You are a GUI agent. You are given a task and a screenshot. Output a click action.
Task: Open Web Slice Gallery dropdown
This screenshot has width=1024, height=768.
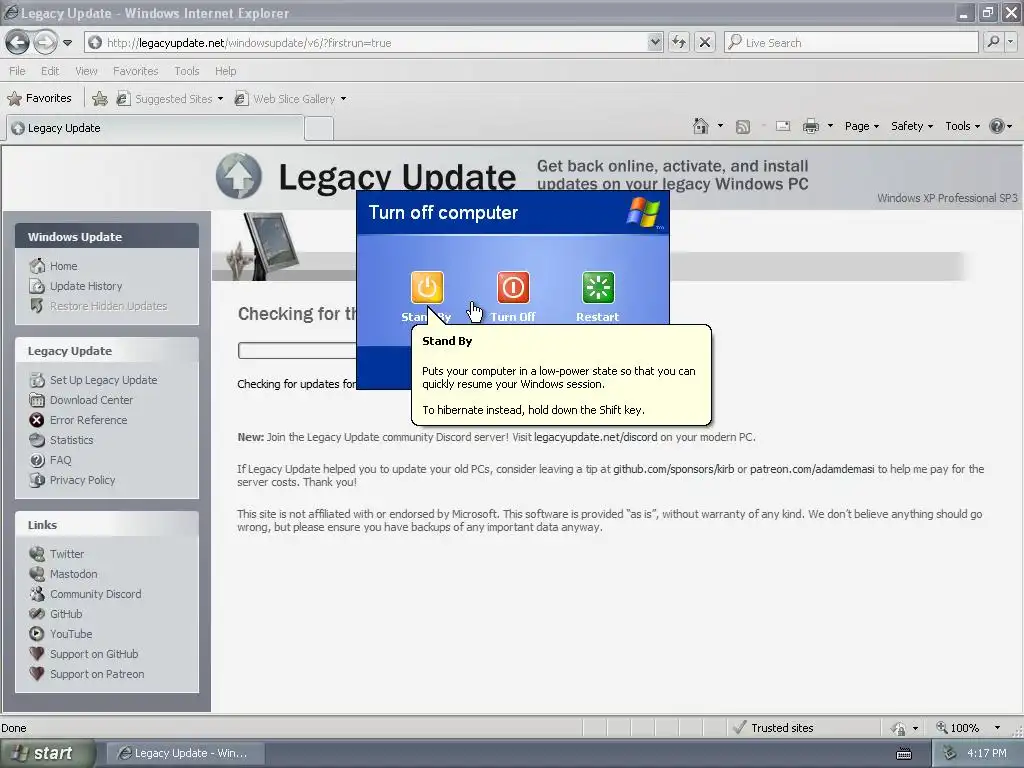coord(290,99)
